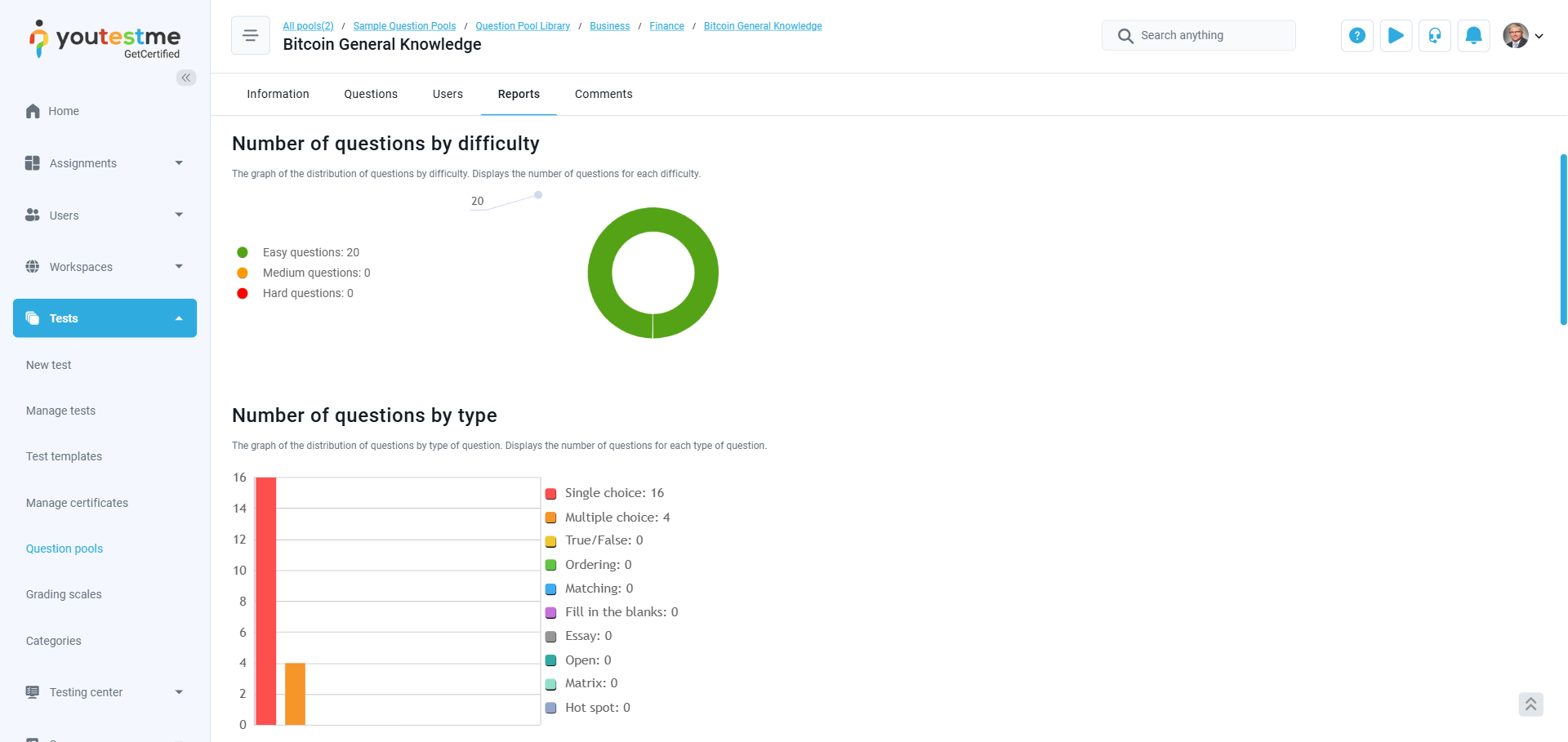The width and height of the screenshot is (1568, 742).
Task: Switch to the Questions tab
Action: click(371, 94)
